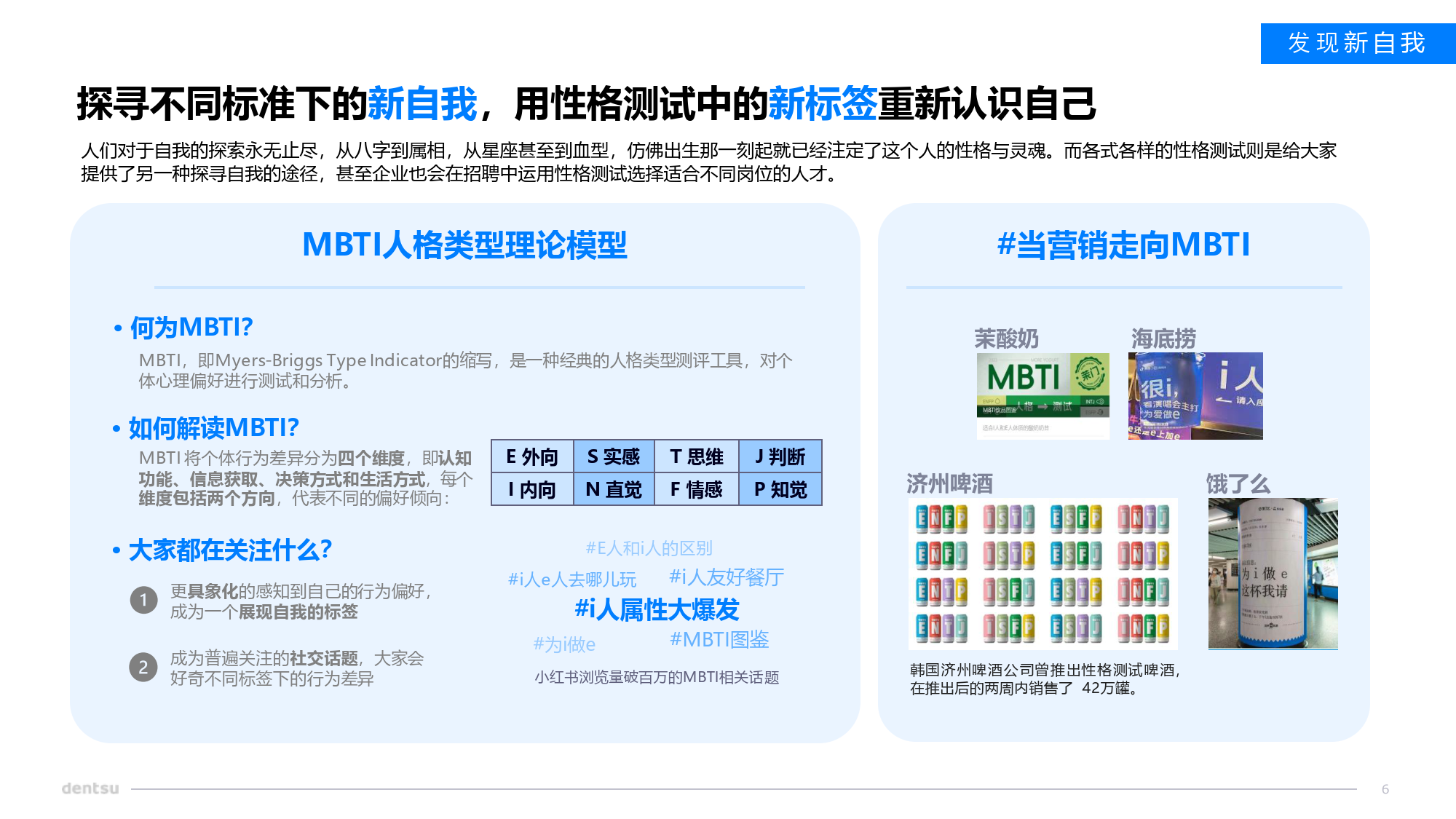The height and width of the screenshot is (819, 1456).
Task: Click the table cell P 知觉
Action: pos(780,489)
